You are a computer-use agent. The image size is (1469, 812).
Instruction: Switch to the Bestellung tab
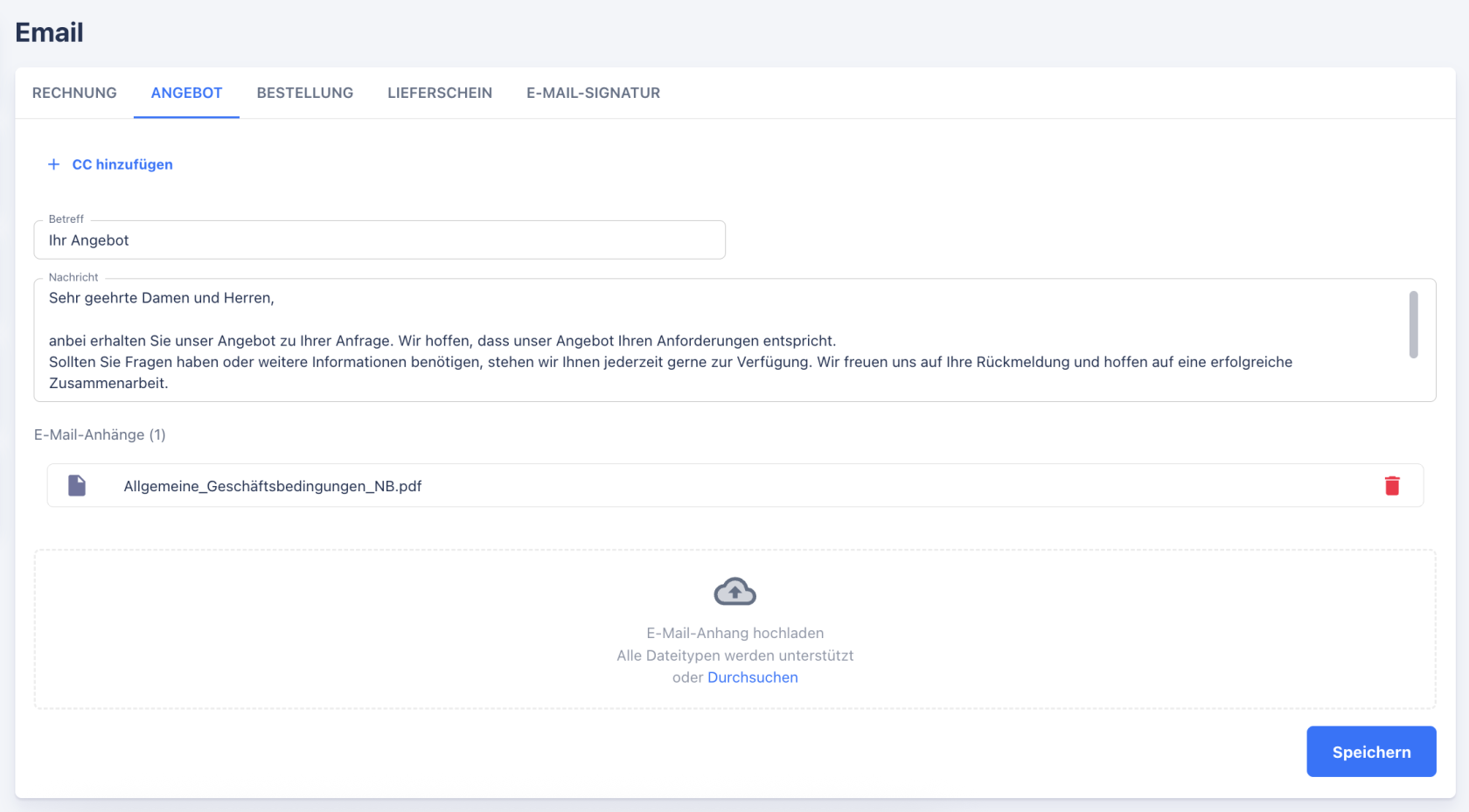click(304, 93)
